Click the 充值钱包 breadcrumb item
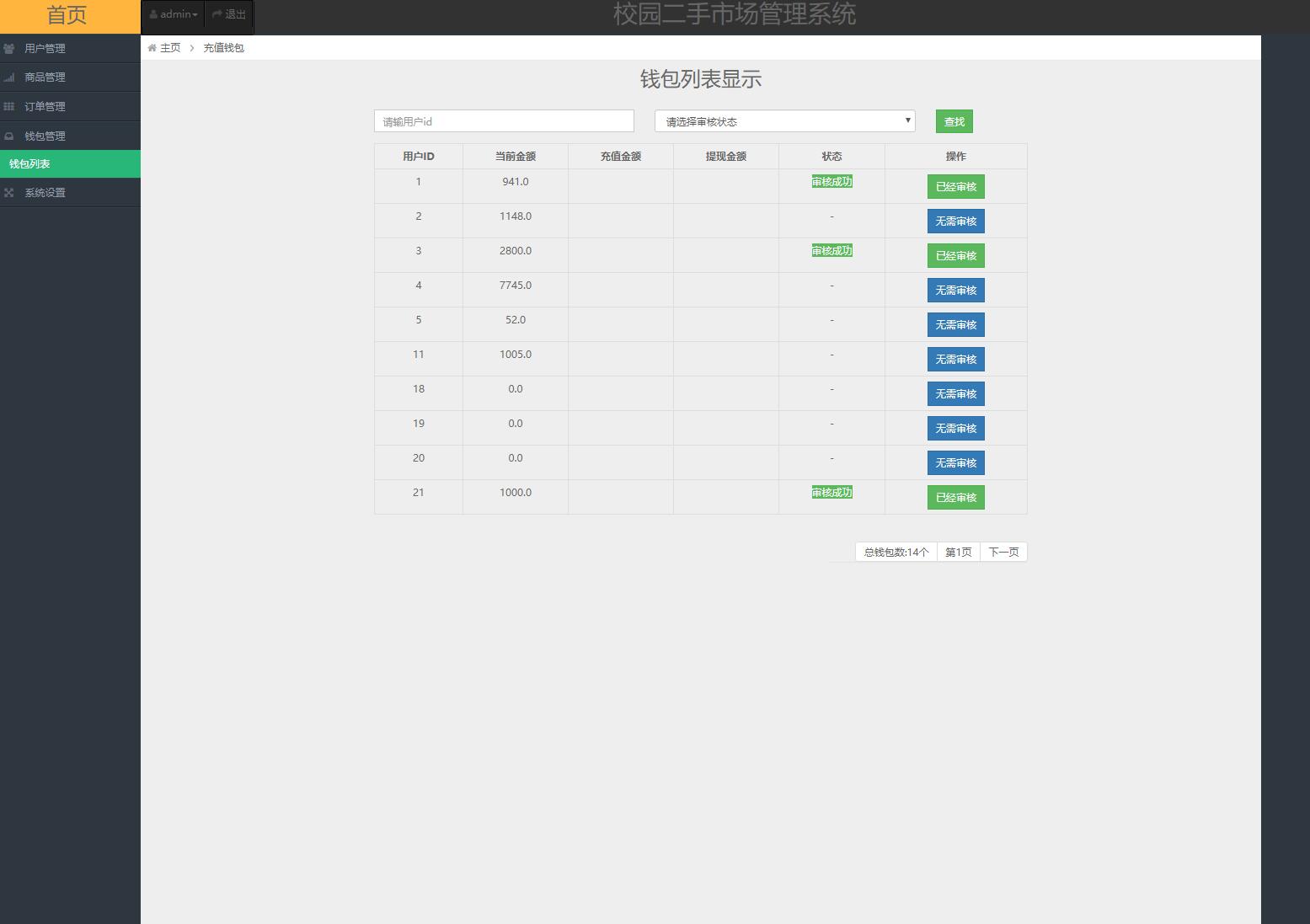 tap(223, 48)
